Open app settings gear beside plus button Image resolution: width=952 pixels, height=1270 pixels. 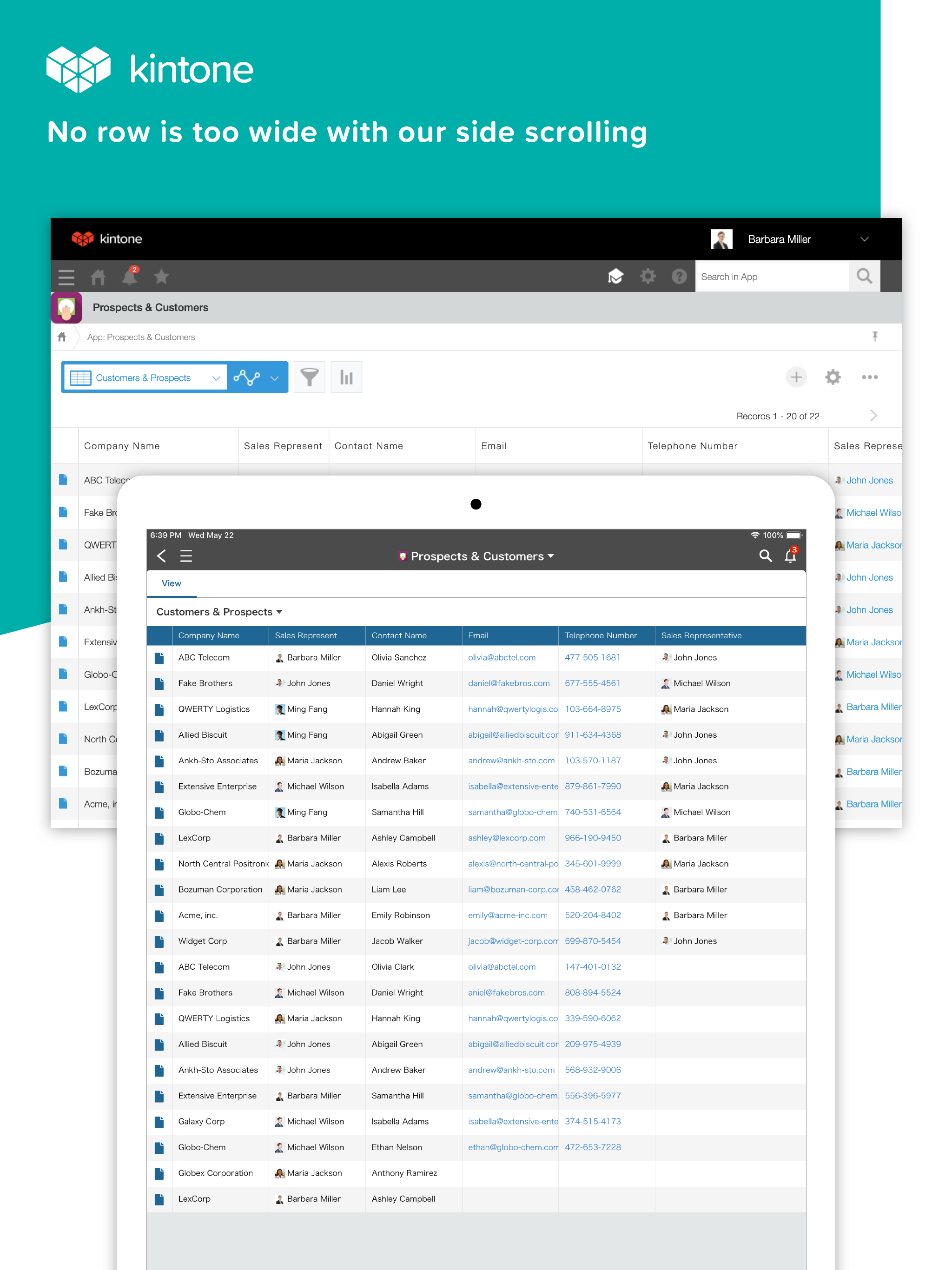pyautogui.click(x=833, y=377)
